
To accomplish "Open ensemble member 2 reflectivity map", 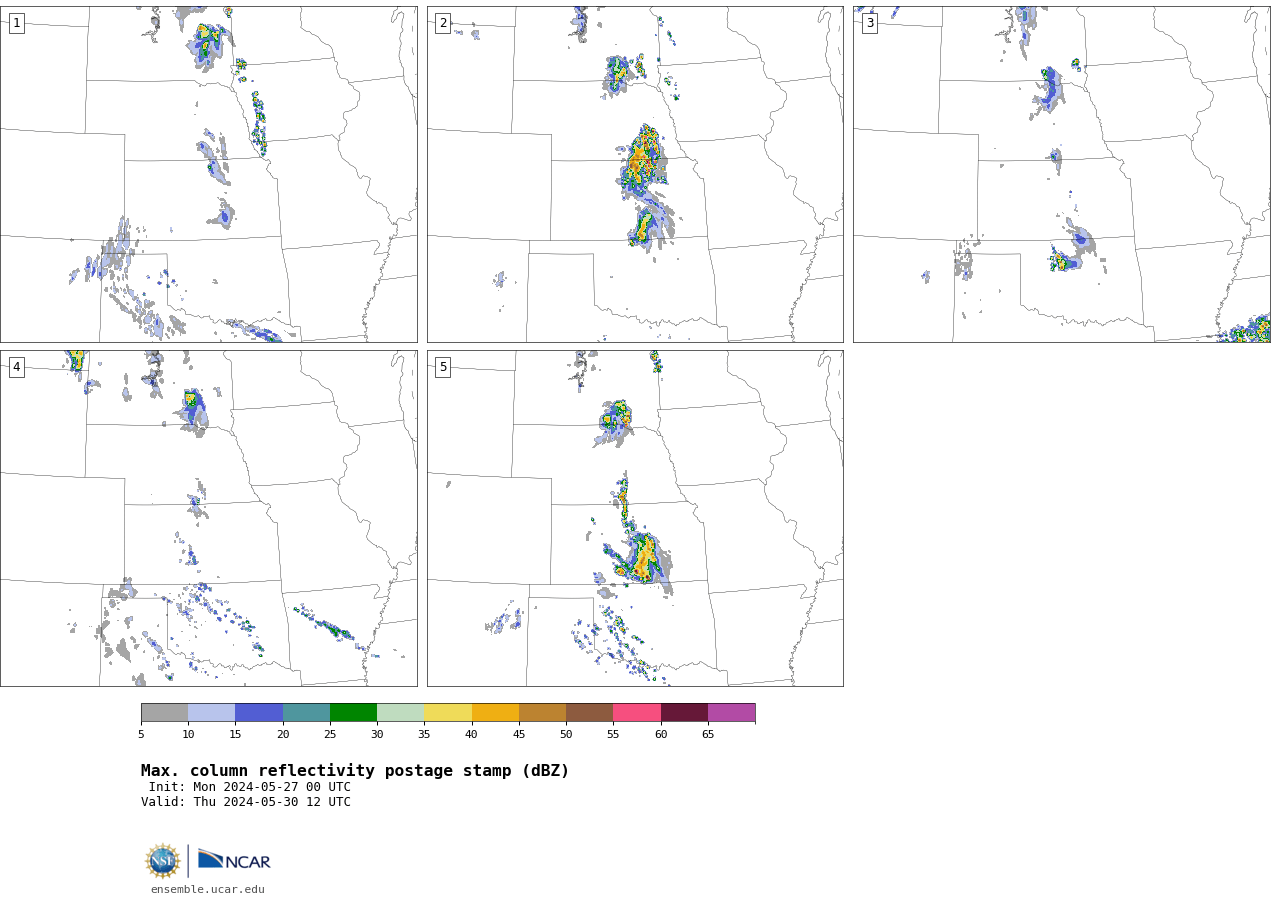I will 635,175.
